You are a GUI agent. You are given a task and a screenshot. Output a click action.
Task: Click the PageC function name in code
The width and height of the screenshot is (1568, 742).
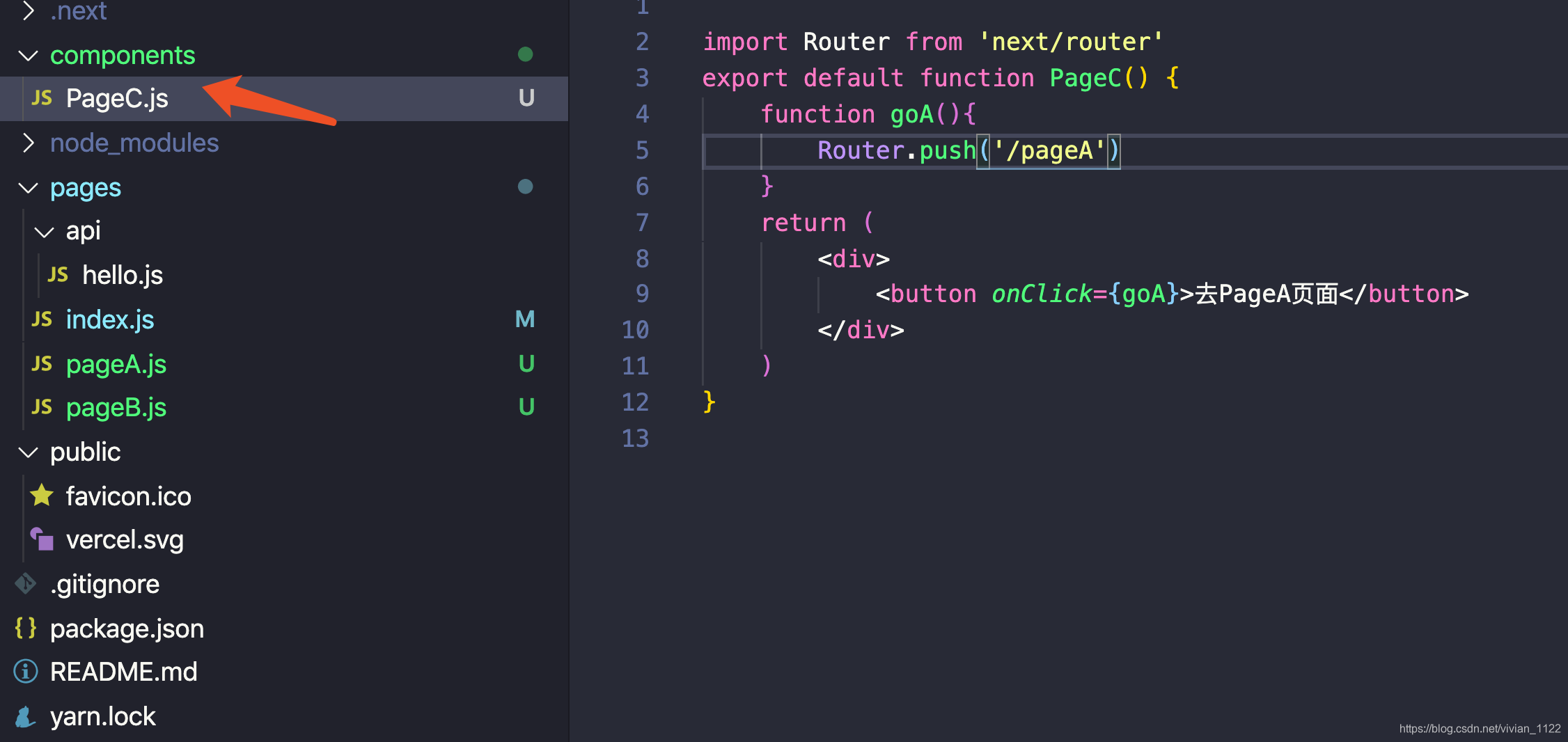click(1086, 78)
